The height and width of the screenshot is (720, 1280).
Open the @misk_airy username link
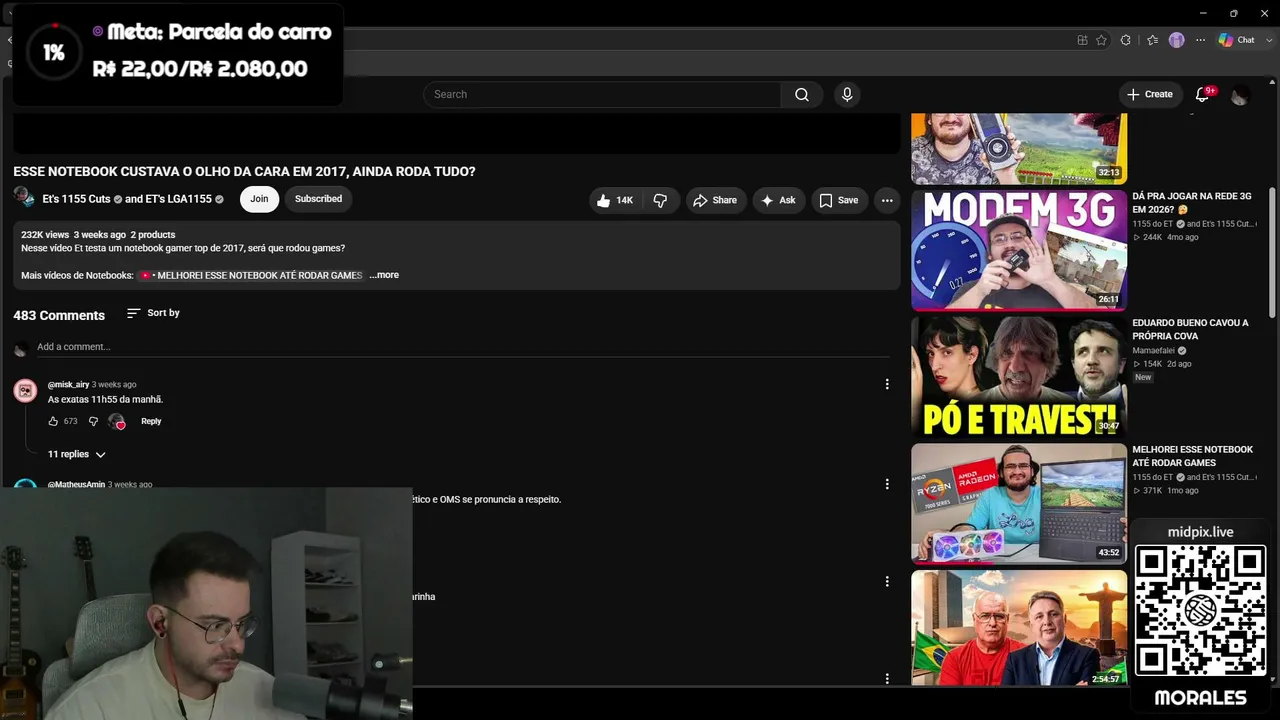coord(68,384)
